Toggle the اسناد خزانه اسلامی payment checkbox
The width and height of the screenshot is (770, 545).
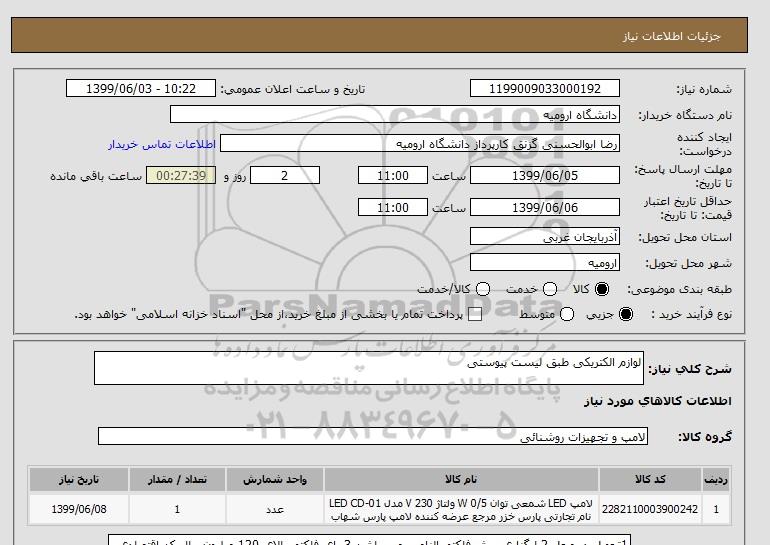pyautogui.click(x=475, y=315)
